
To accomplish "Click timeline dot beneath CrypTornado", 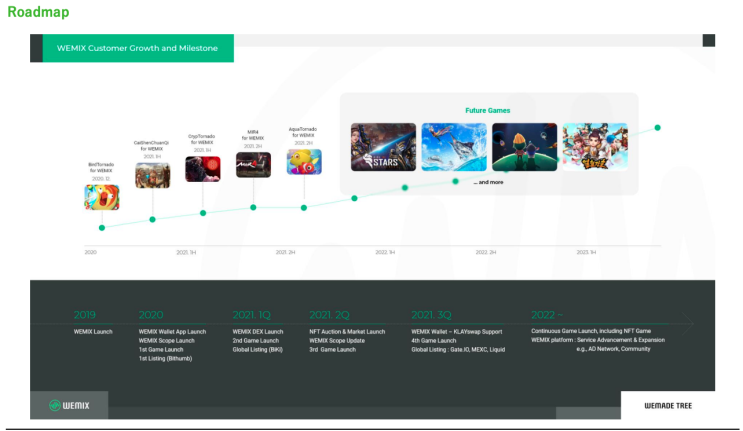I will tap(203, 213).
